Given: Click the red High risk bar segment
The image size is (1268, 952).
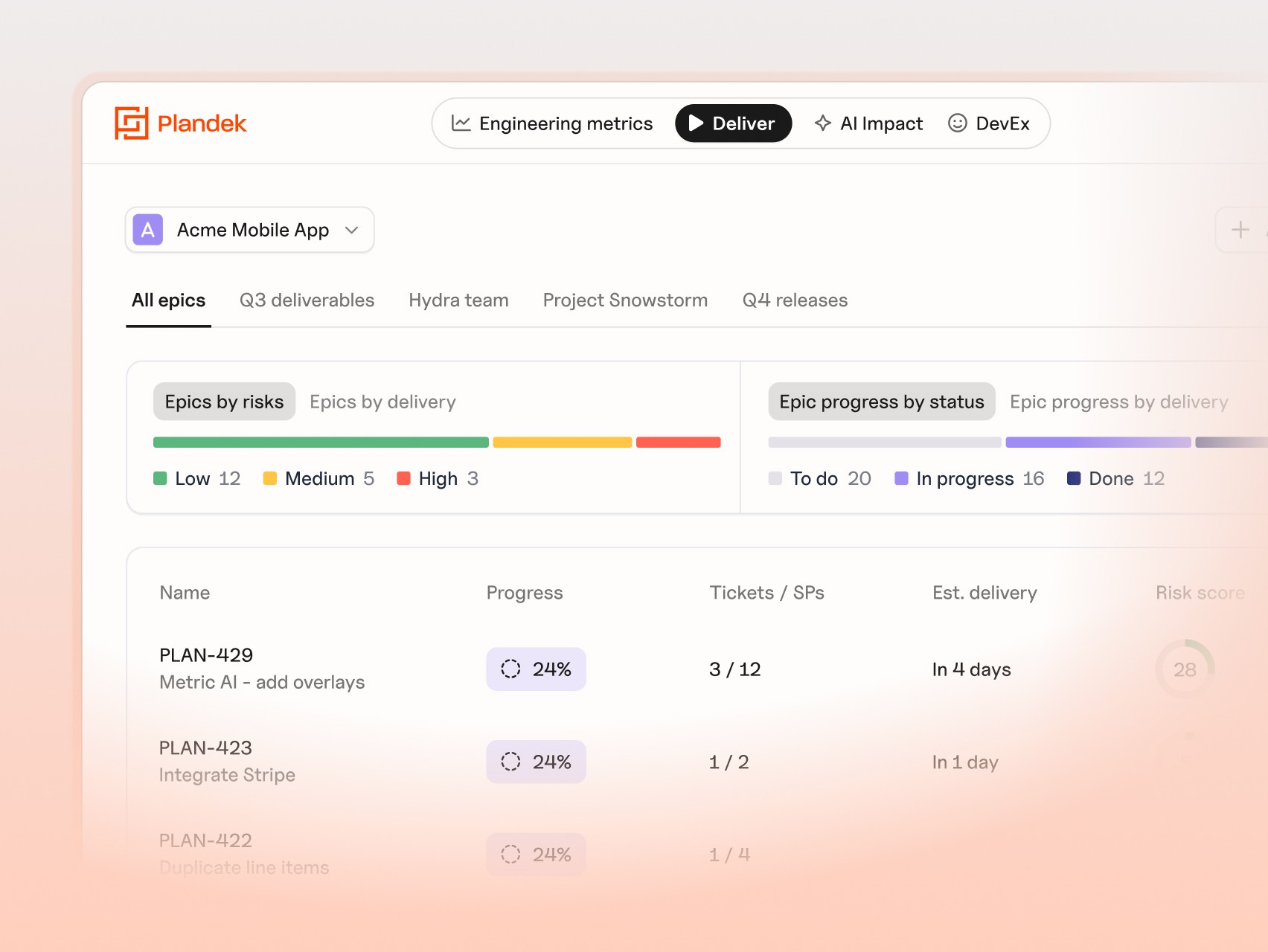Looking at the screenshot, I should pyautogui.click(x=679, y=442).
